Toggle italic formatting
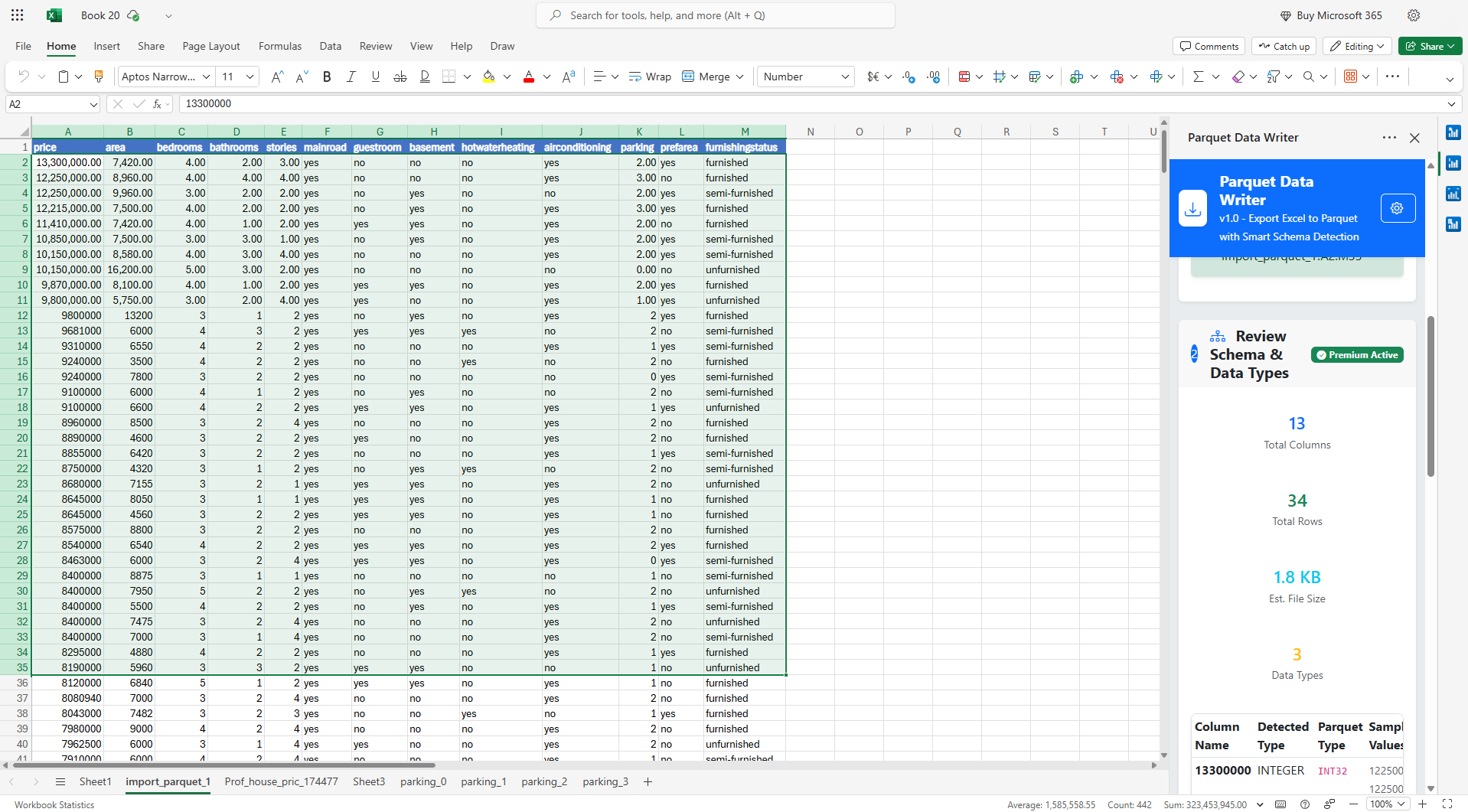Screen dimensions: 1468x812 [x=351, y=77]
